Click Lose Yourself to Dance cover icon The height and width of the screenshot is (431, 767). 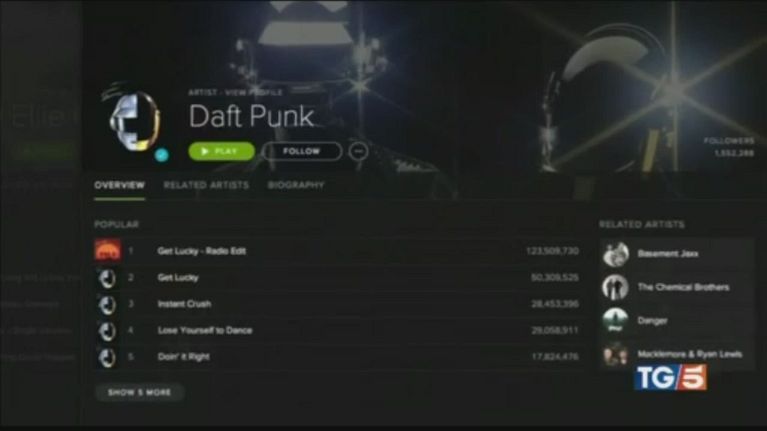[108, 331]
